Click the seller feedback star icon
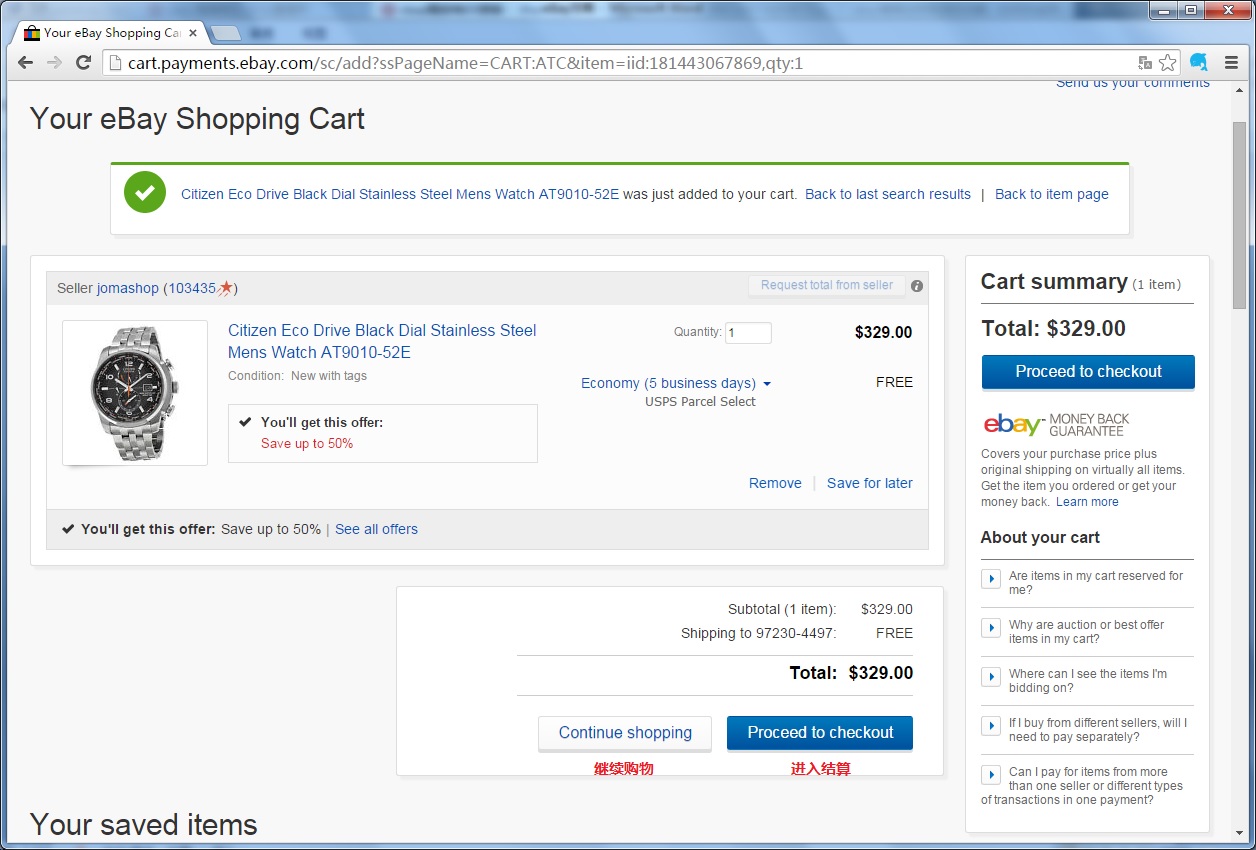 click(x=226, y=288)
